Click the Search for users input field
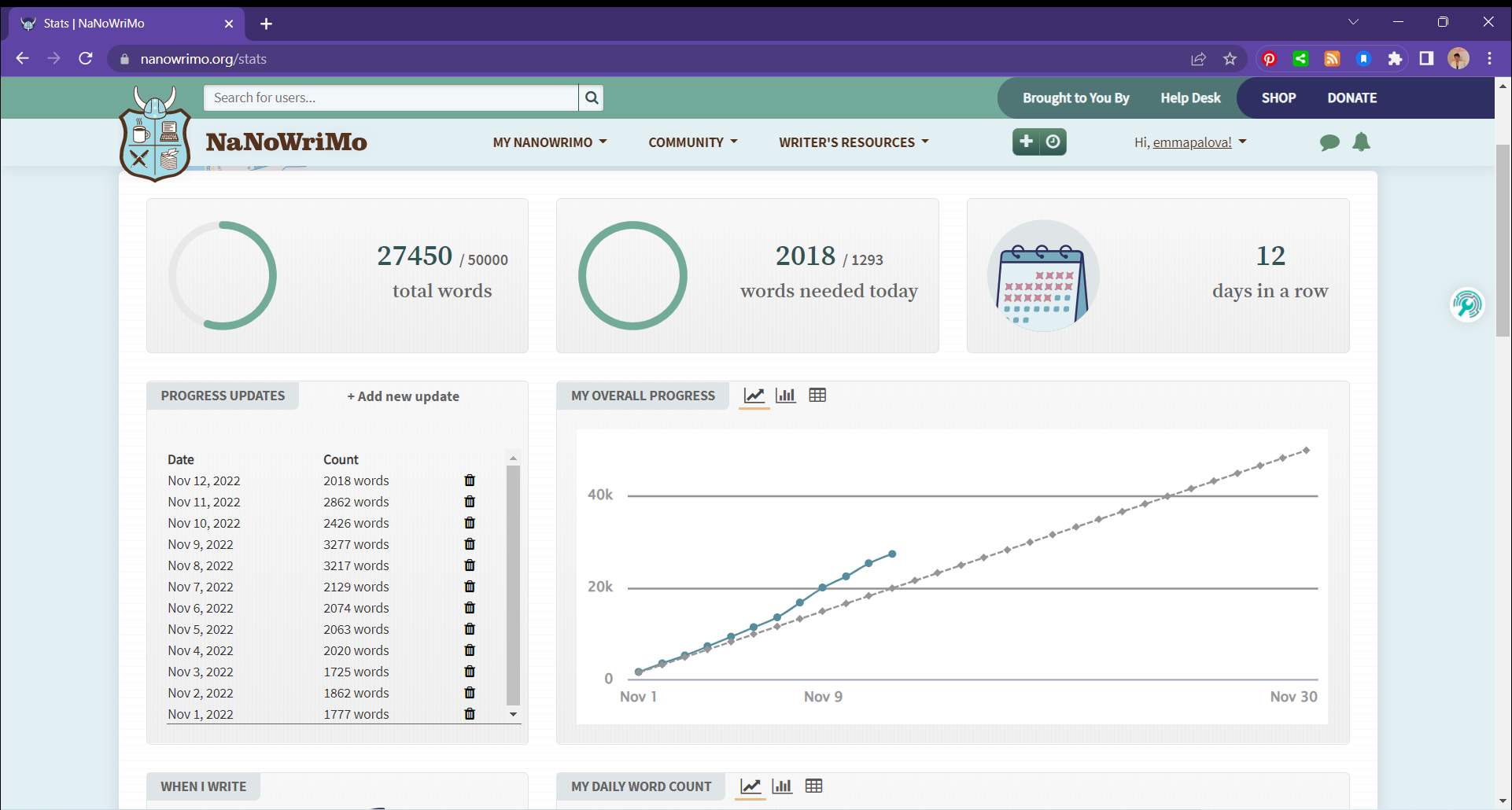Viewport: 1512px width, 810px height. pos(391,98)
